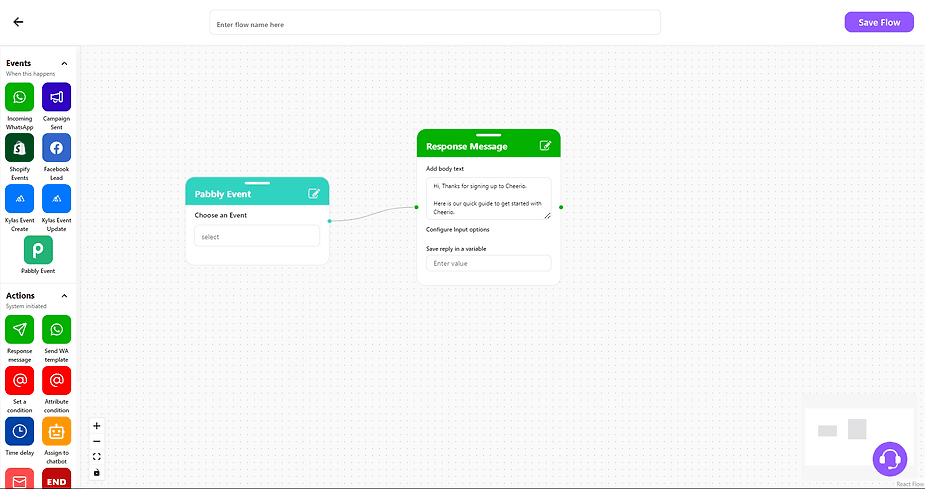
Task: Click the Pabbly Event node header
Action: [257, 191]
